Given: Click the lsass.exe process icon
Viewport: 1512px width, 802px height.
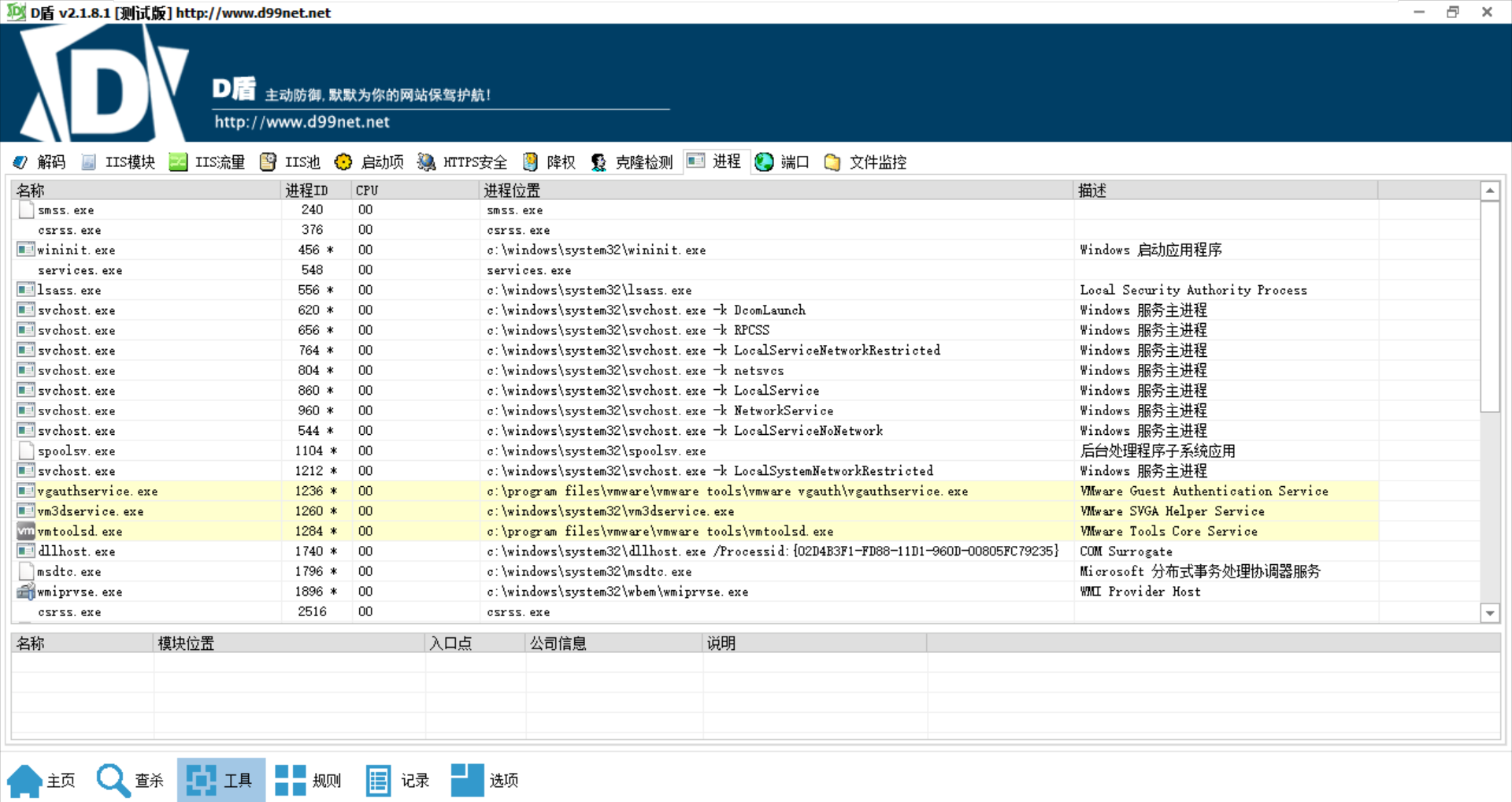Looking at the screenshot, I should coord(26,290).
